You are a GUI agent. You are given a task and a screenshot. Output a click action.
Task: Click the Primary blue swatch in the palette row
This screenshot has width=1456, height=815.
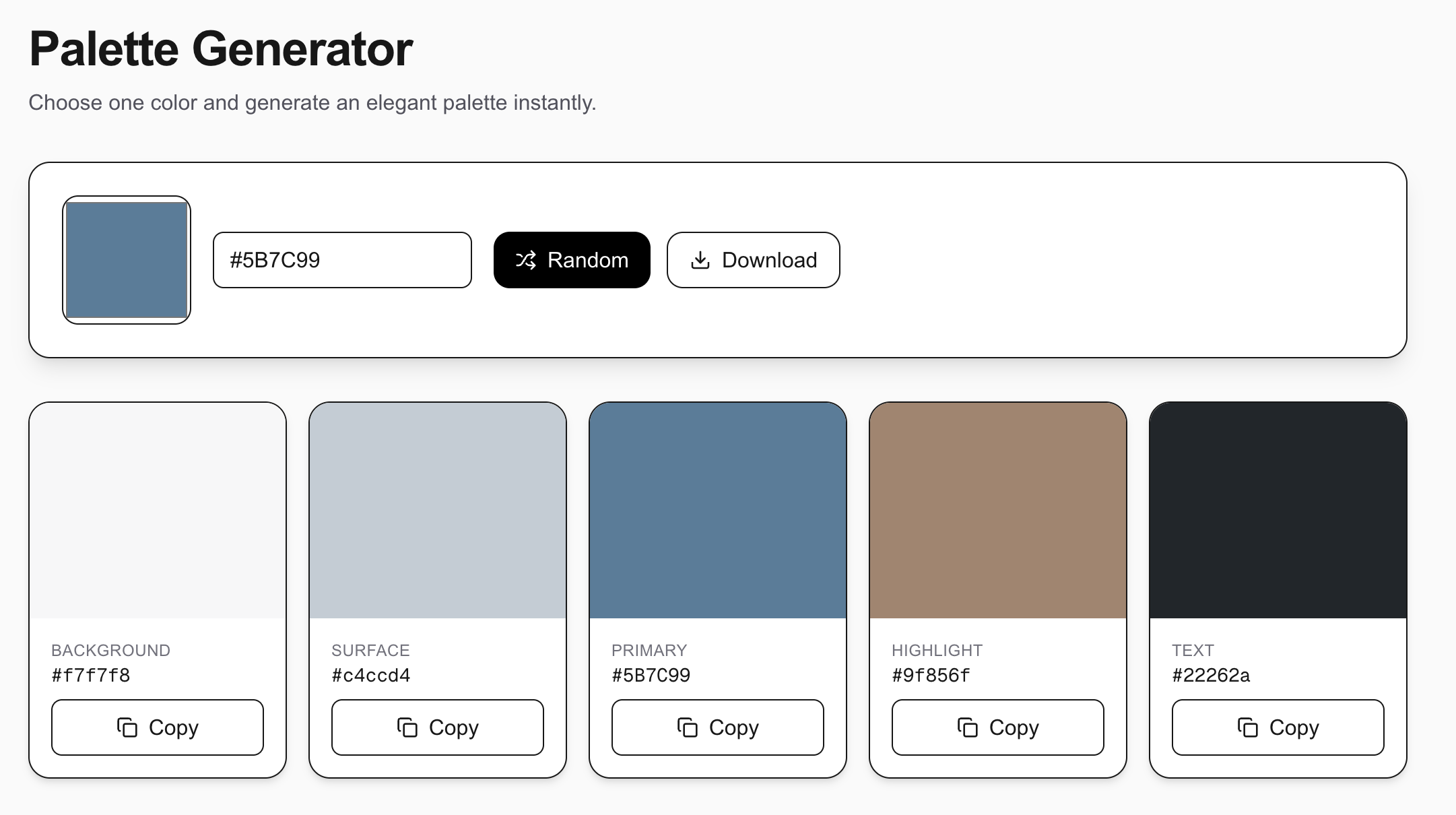718,511
